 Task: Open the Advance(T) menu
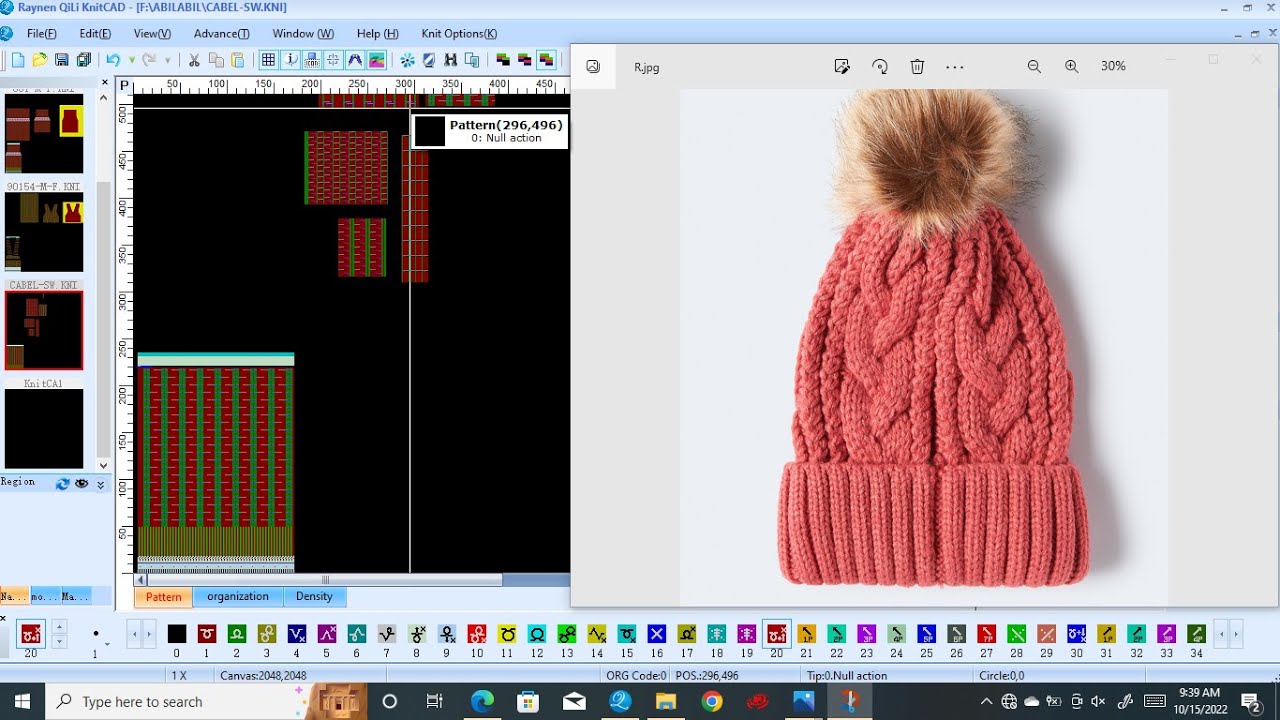(x=222, y=33)
